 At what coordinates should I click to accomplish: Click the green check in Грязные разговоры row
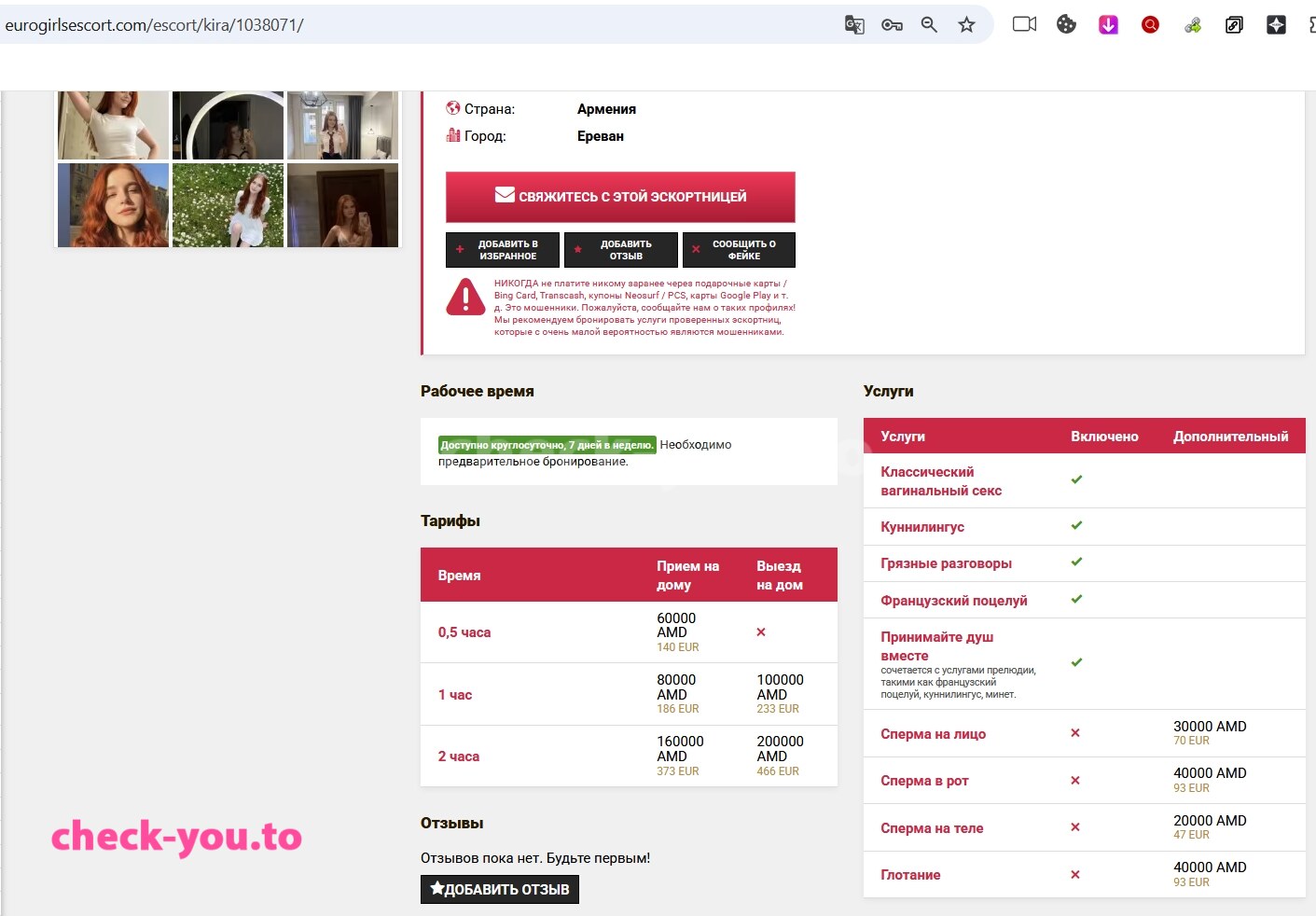click(x=1076, y=562)
